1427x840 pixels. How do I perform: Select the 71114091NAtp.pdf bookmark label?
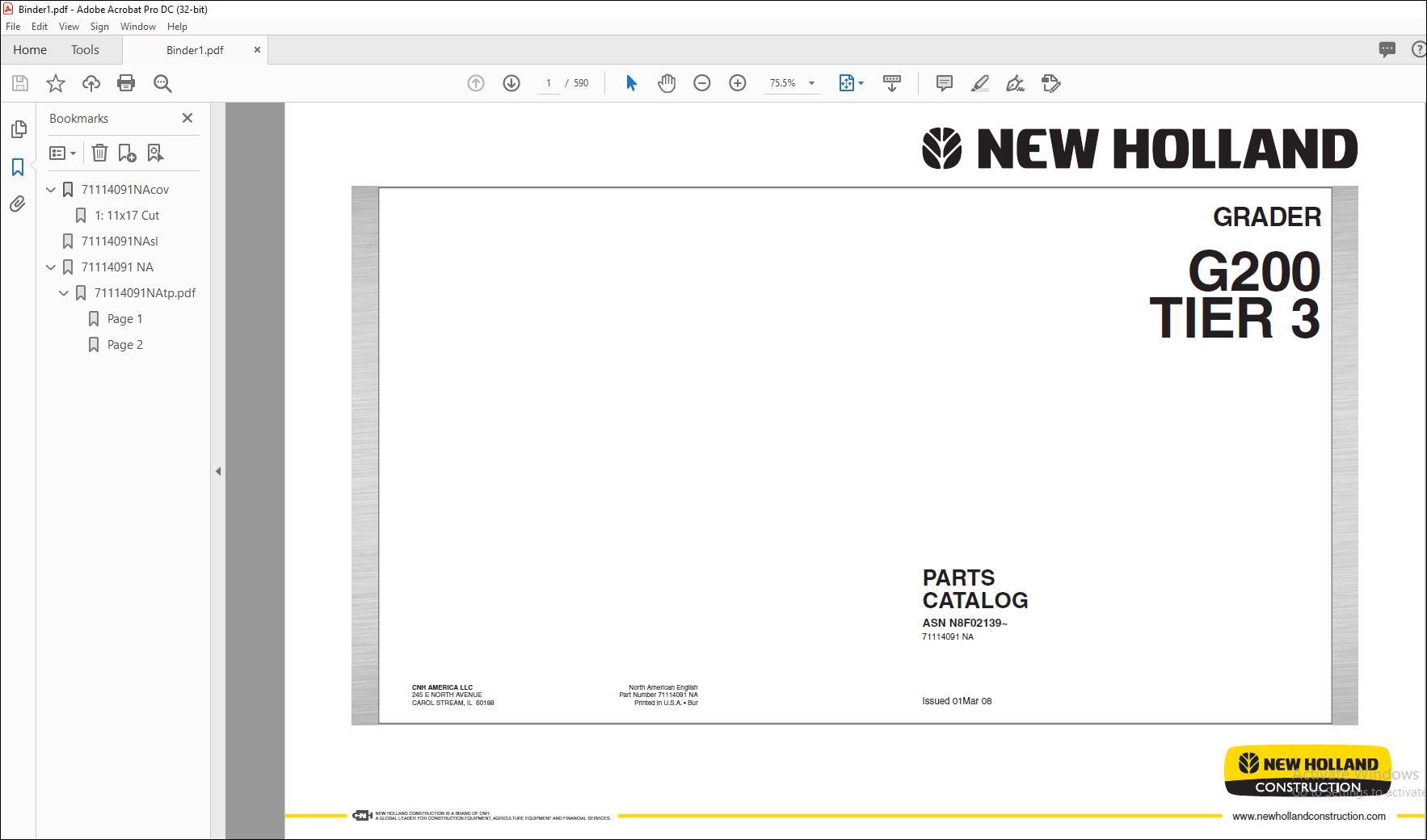click(145, 293)
